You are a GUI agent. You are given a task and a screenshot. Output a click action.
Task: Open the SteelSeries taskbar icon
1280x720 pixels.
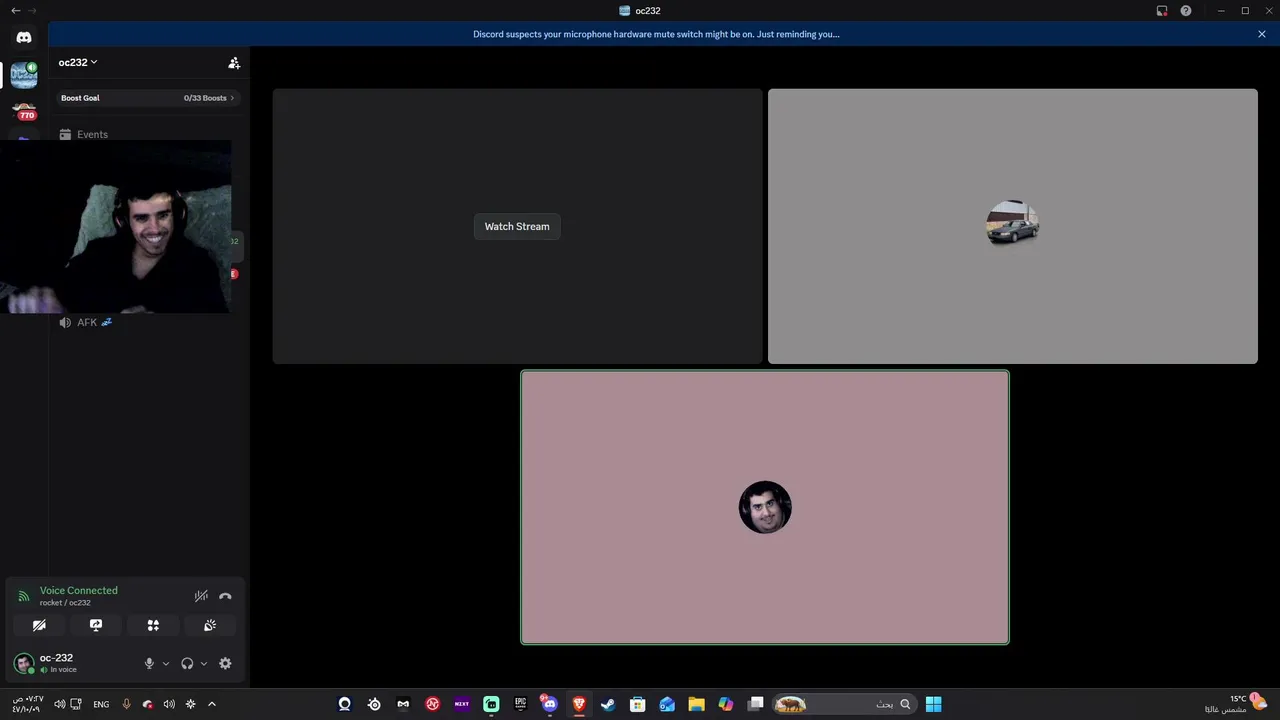[x=374, y=704]
